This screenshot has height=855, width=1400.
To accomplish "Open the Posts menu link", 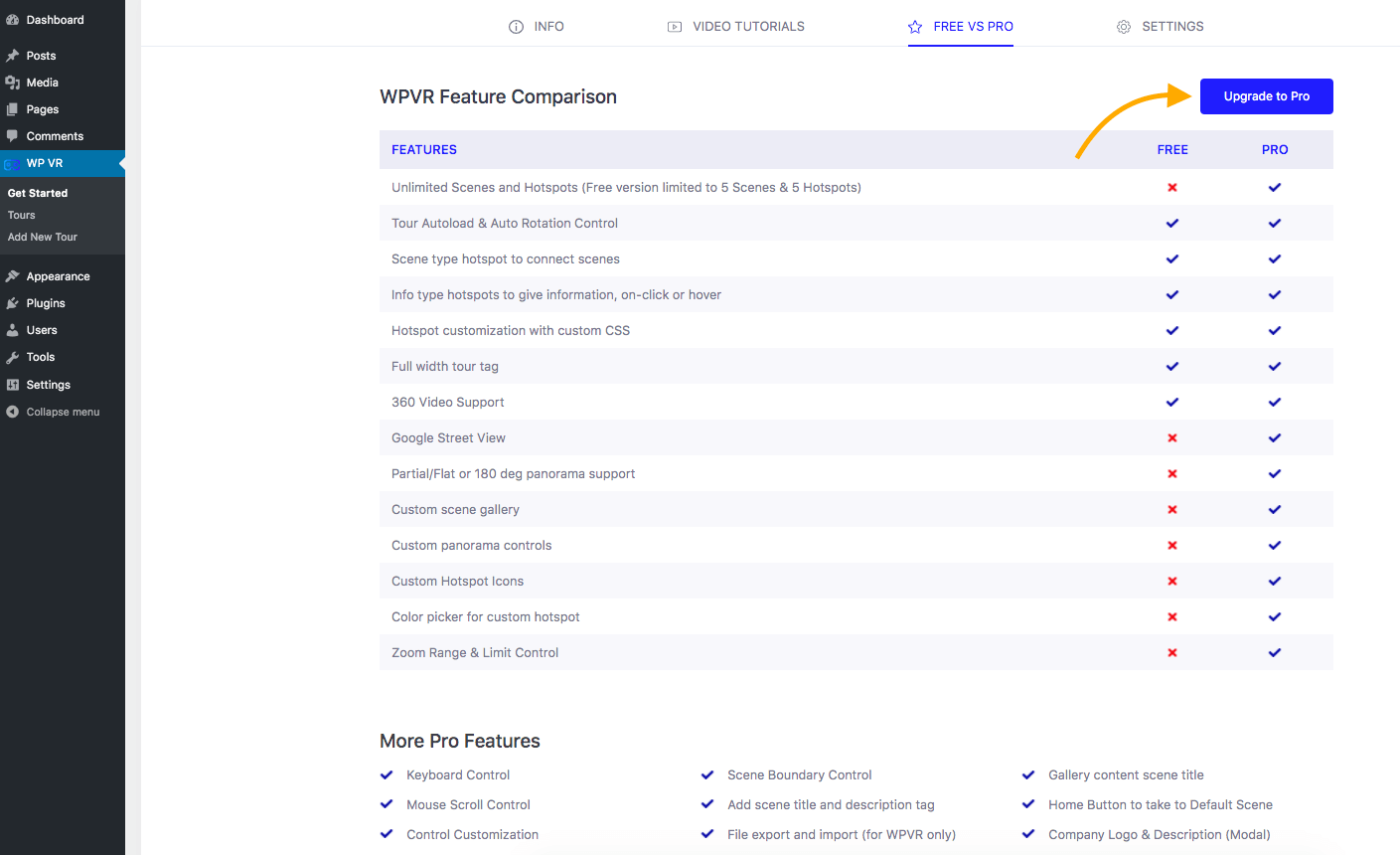I will (42, 56).
